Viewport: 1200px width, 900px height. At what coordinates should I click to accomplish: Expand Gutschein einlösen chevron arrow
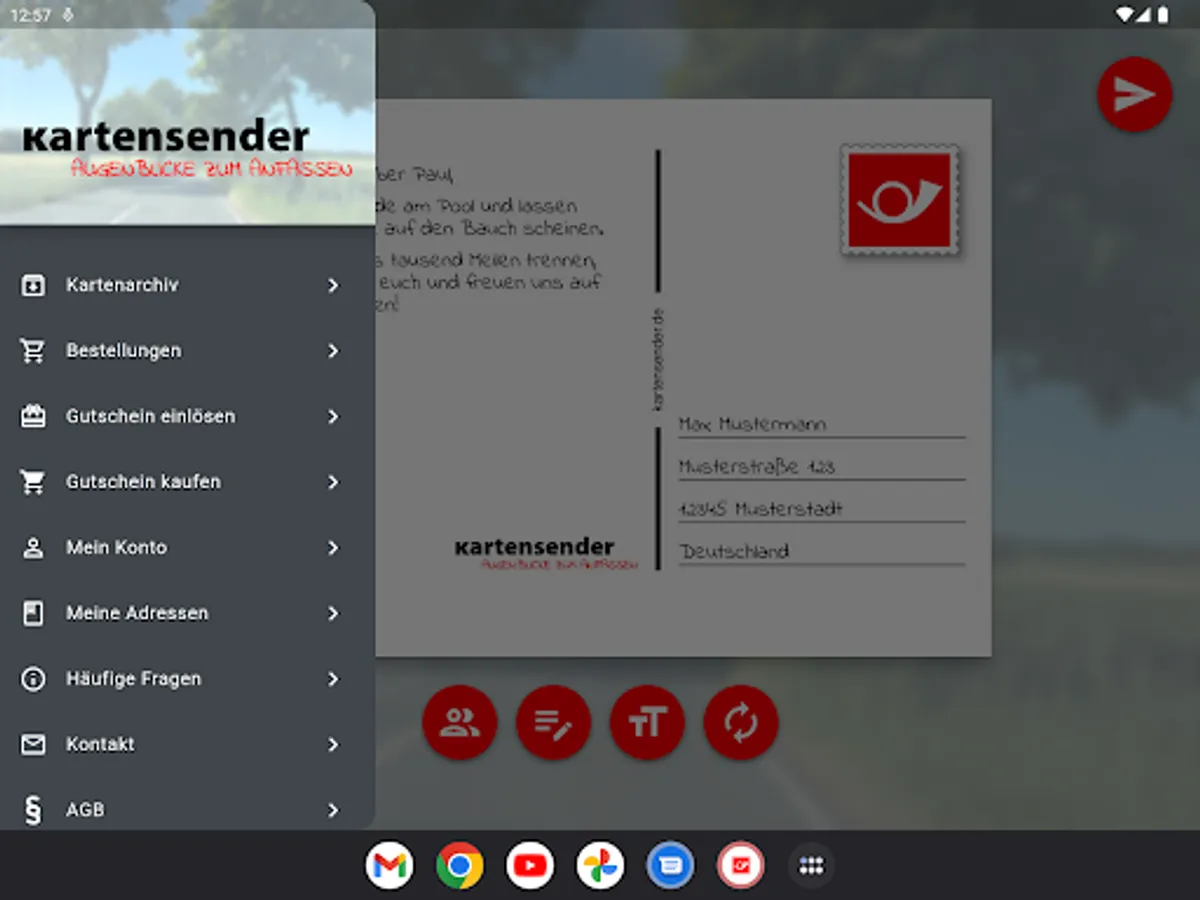(334, 417)
